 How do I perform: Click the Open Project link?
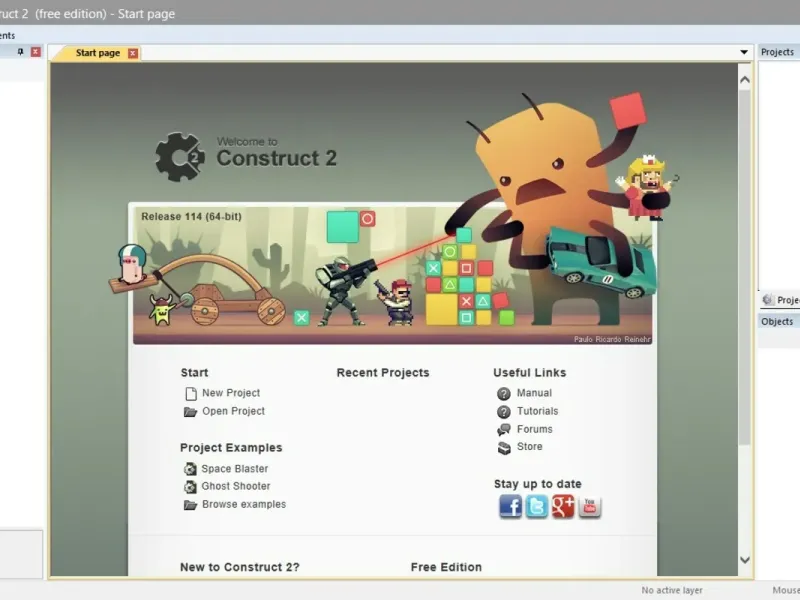pos(234,411)
